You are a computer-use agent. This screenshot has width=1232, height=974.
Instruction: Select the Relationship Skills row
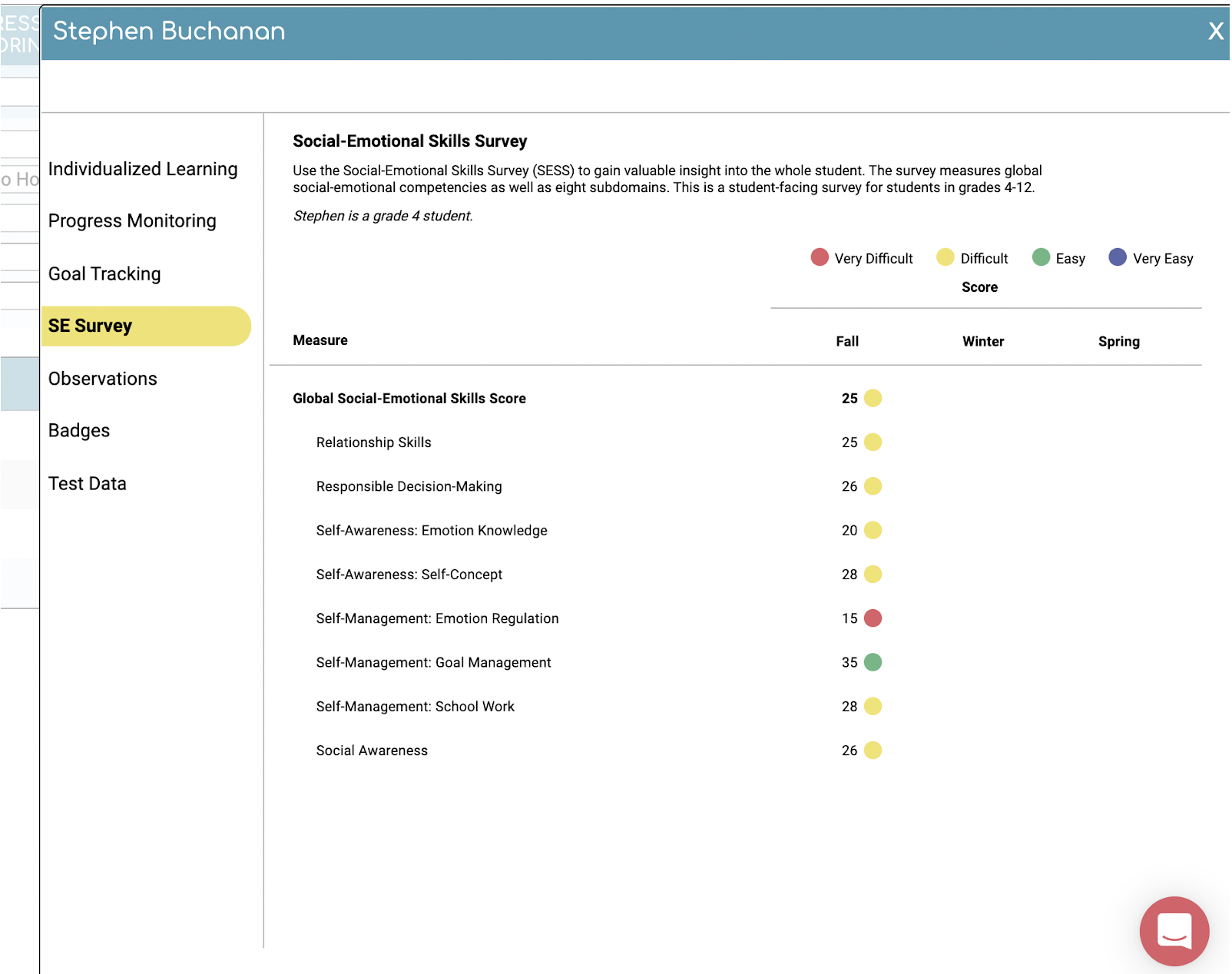click(373, 442)
